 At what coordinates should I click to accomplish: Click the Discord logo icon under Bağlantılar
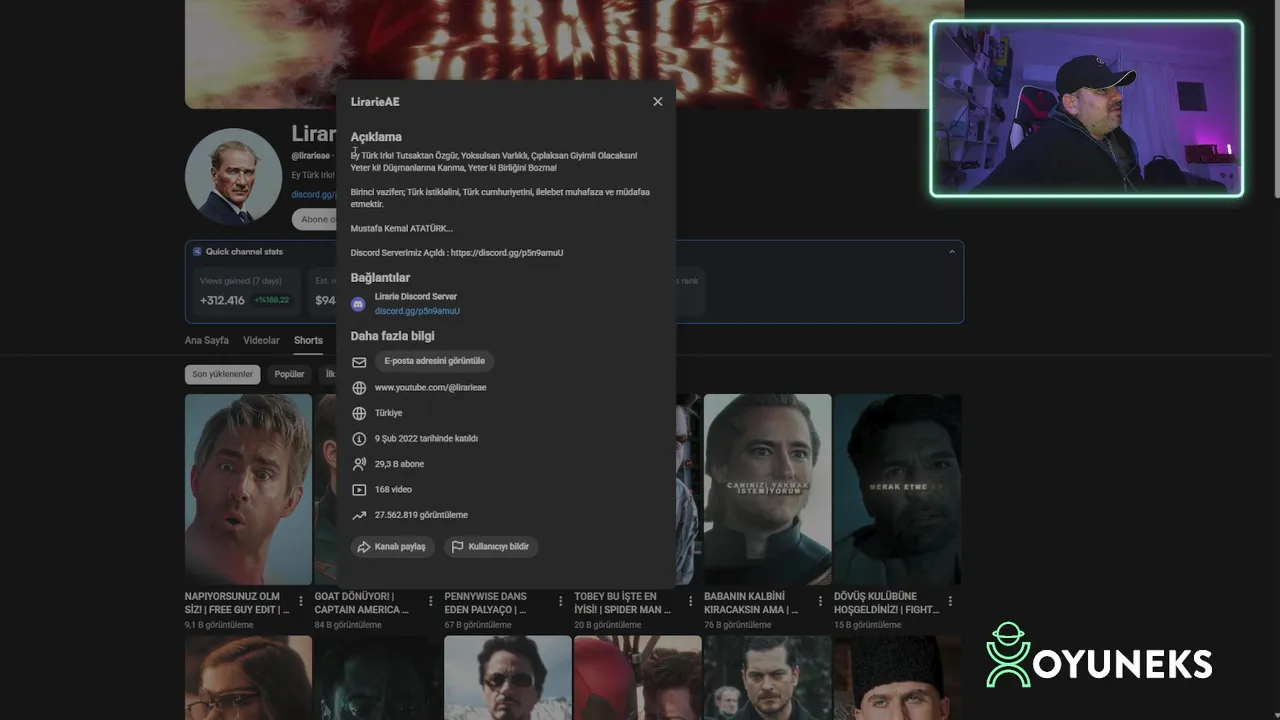pos(359,304)
